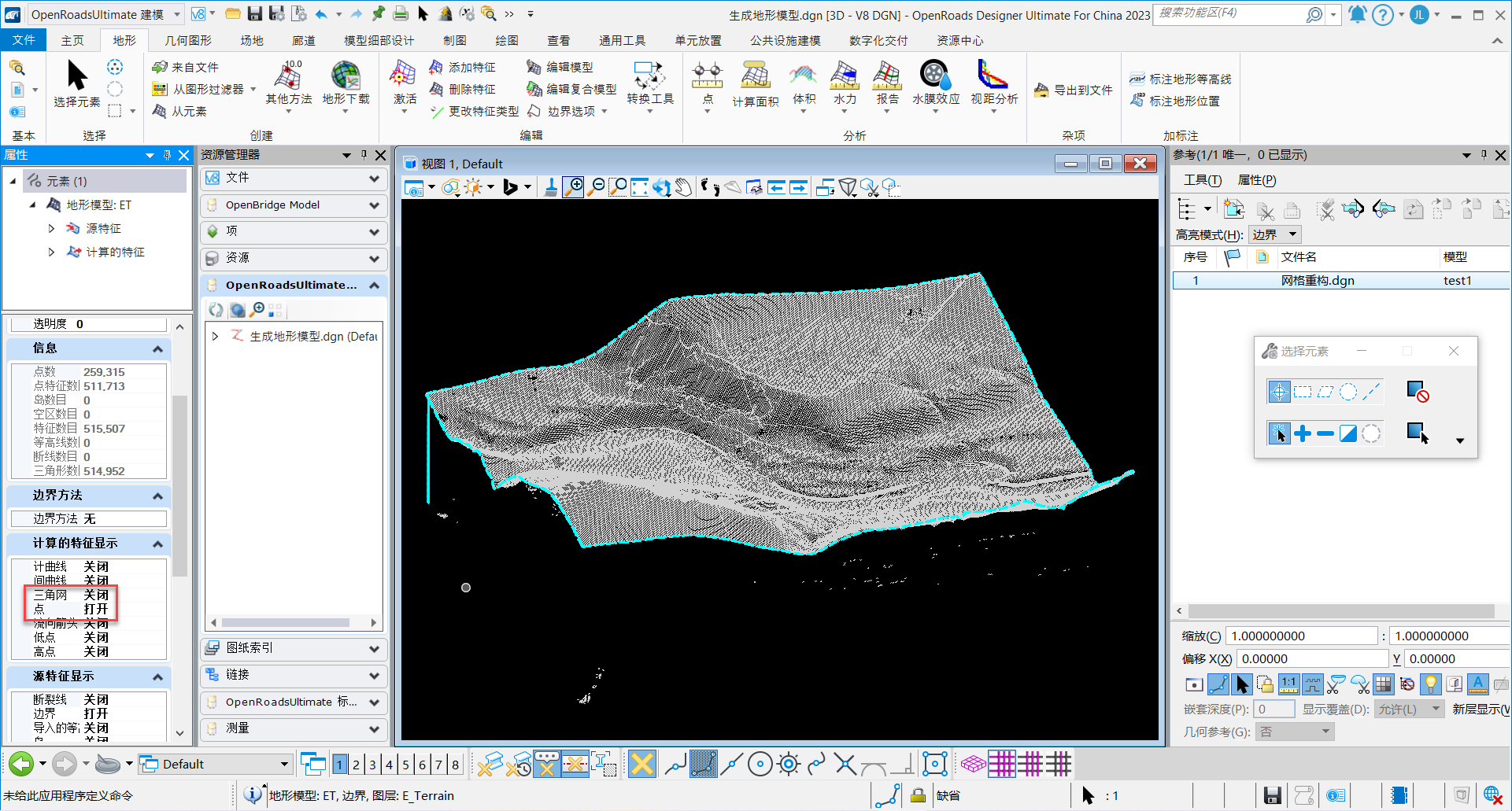This screenshot has height=811, width=1512.
Task: Click the 缩放 scale input field
Action: click(1301, 636)
